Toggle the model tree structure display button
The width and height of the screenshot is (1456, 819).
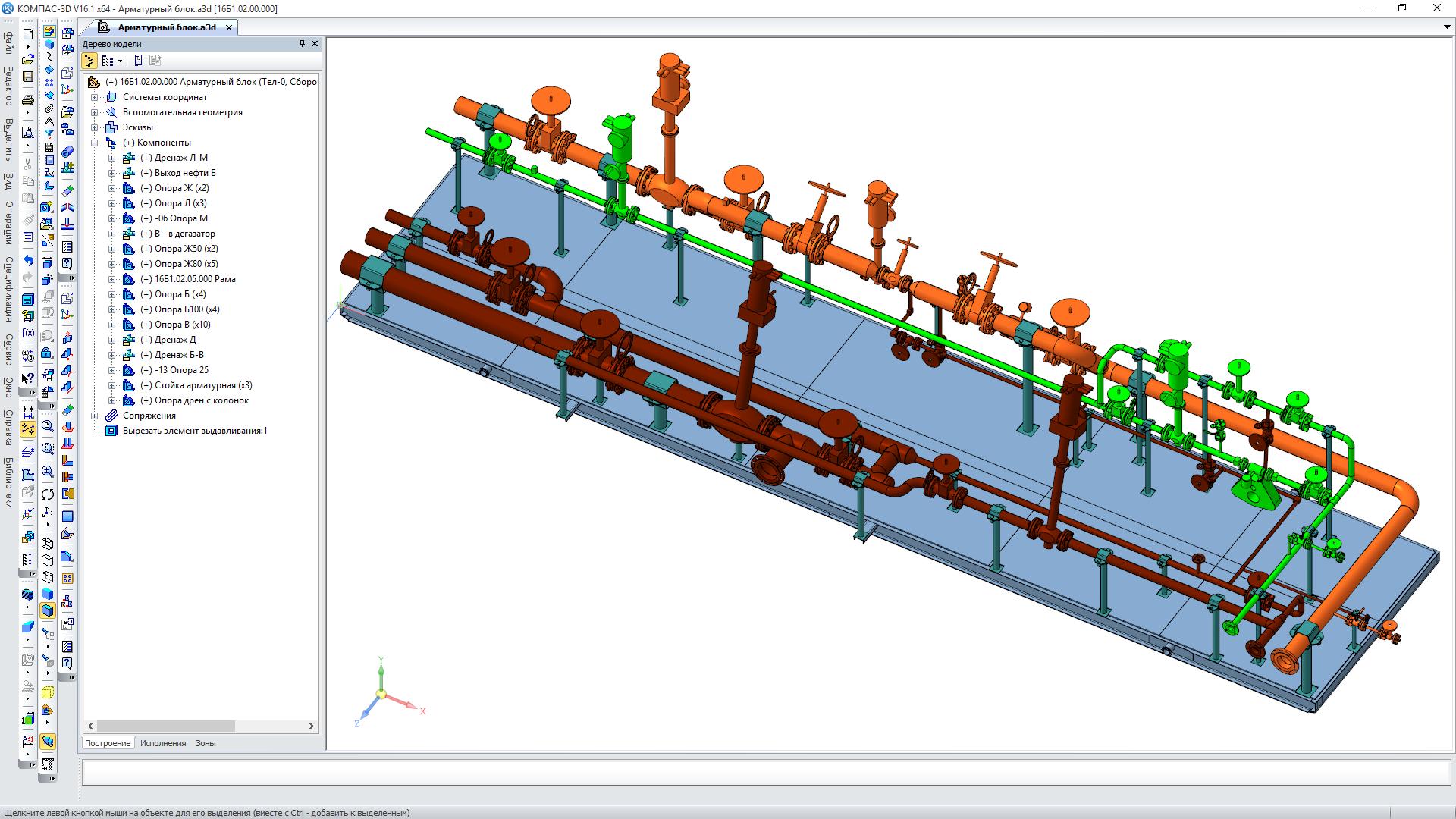tap(89, 61)
